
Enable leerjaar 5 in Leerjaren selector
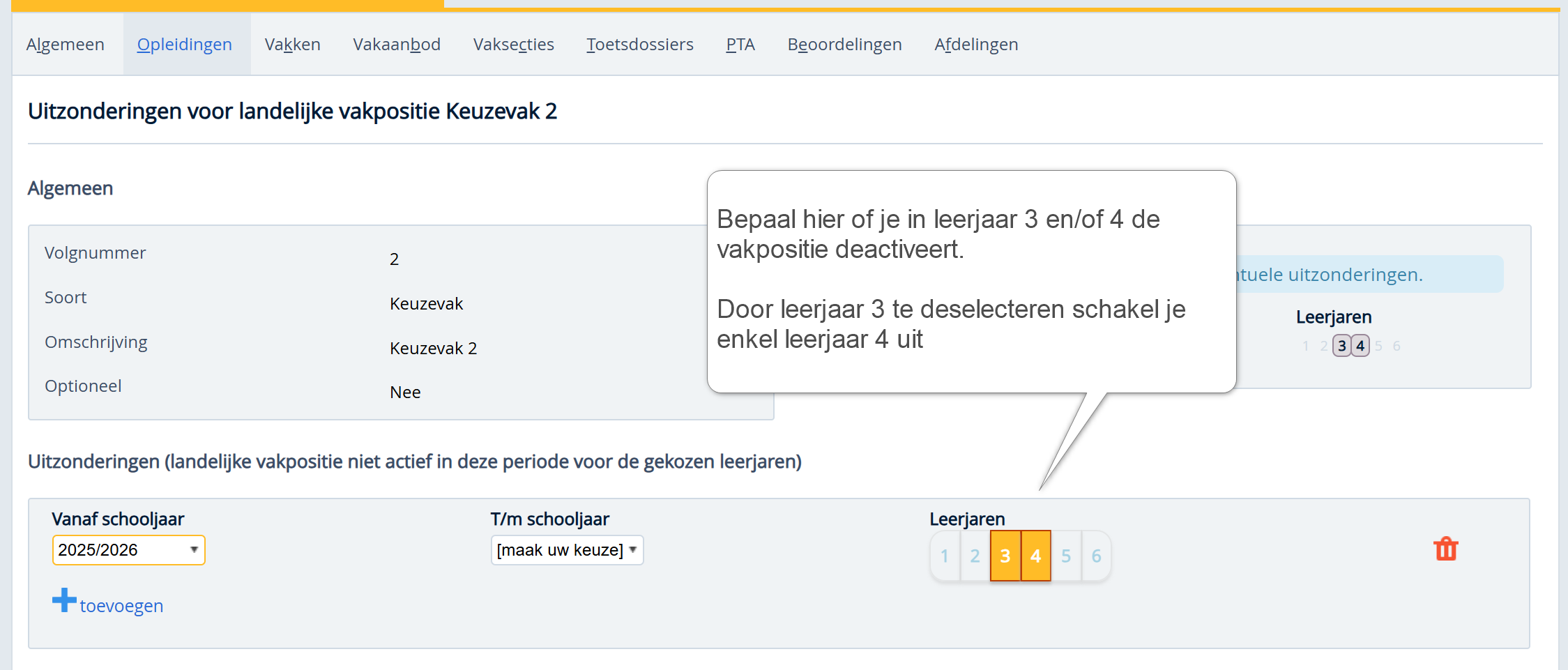click(1066, 556)
